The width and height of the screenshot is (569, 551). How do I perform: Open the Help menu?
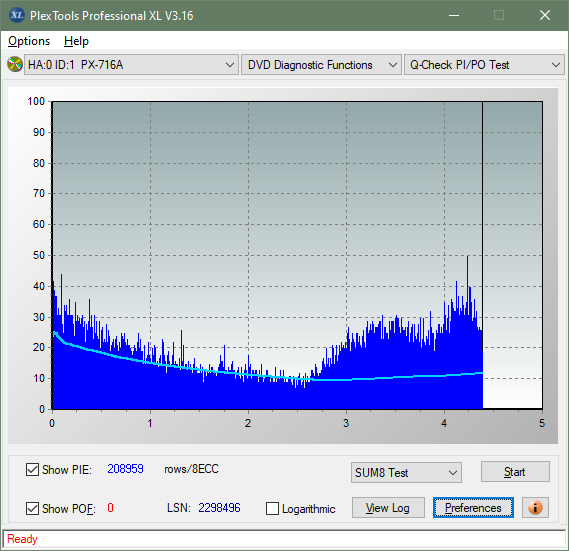pyautogui.click(x=76, y=41)
